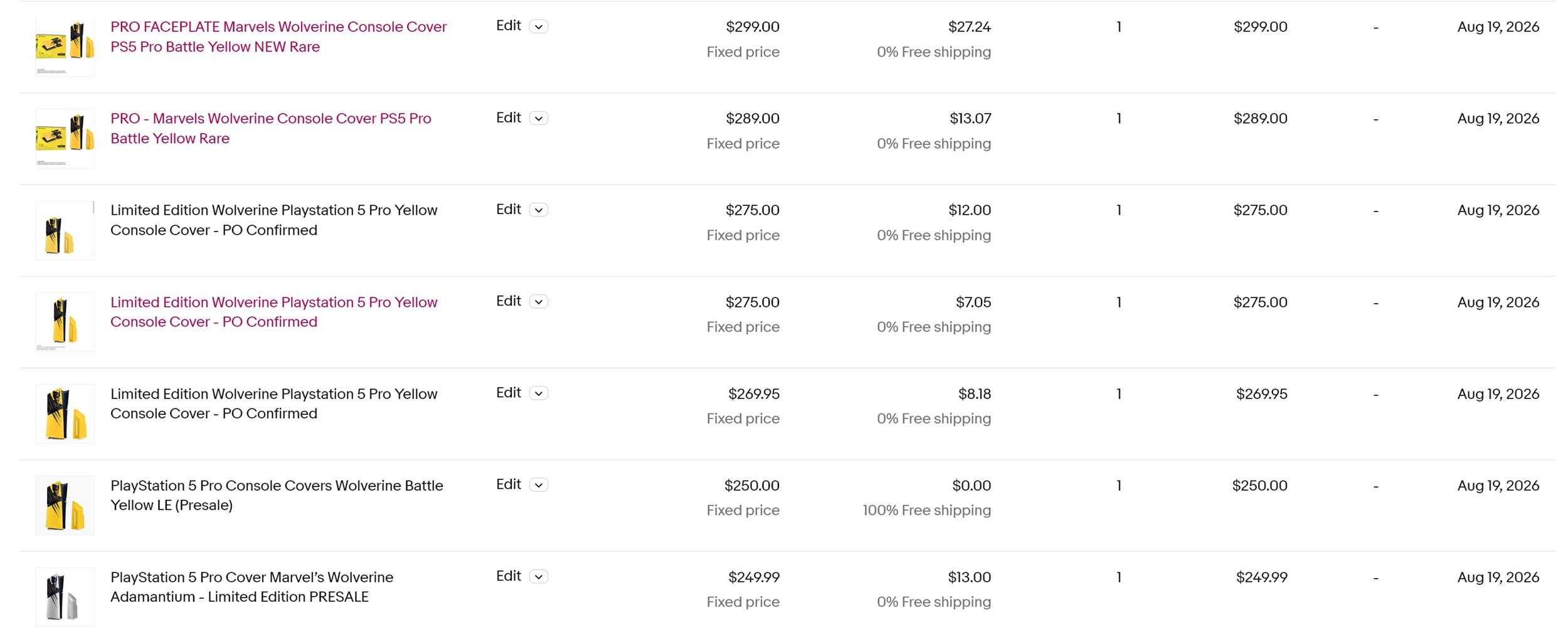
Task: Expand Edit dropdown for $289.00 listing
Action: (539, 118)
